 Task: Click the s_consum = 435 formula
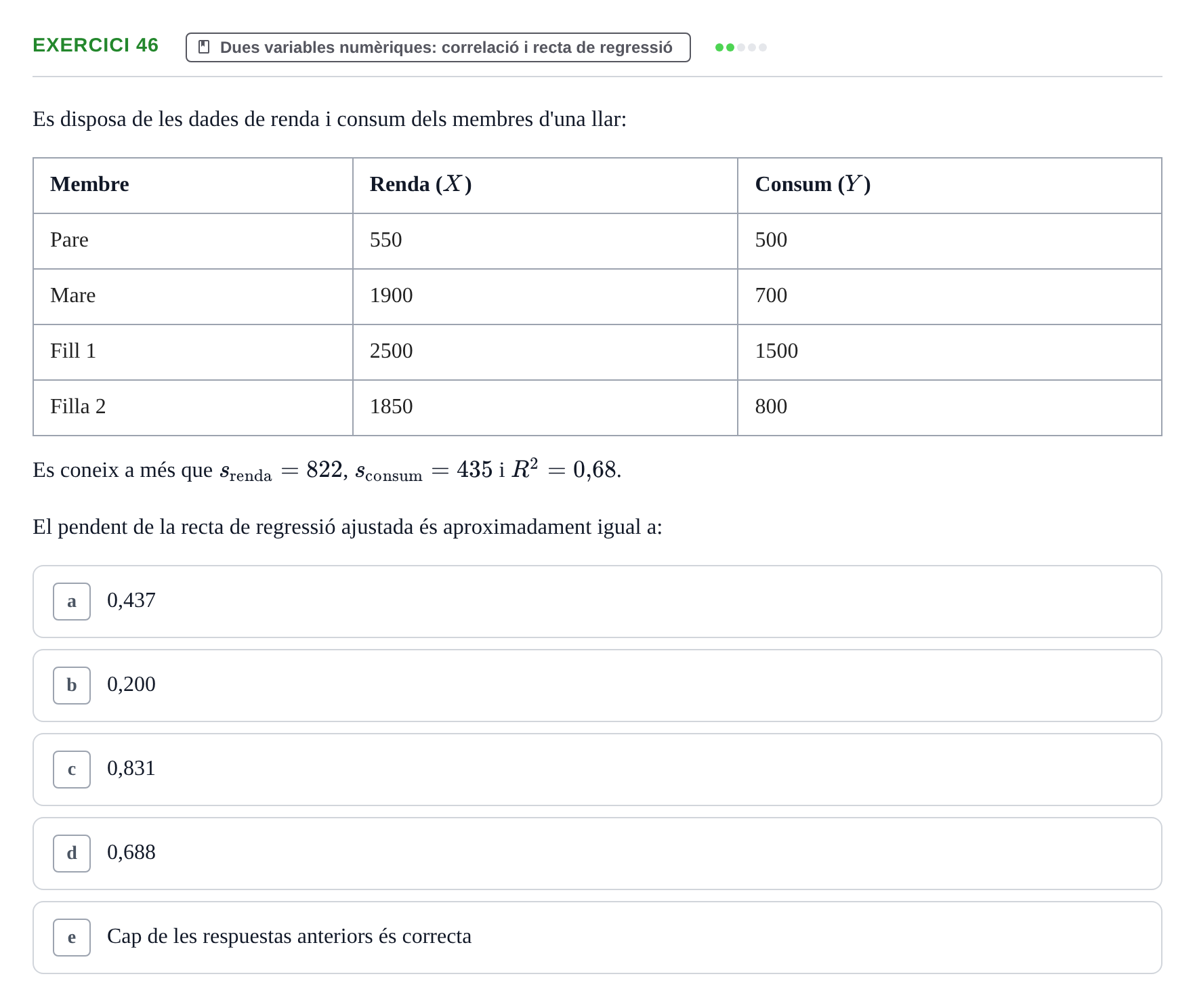pos(424,470)
